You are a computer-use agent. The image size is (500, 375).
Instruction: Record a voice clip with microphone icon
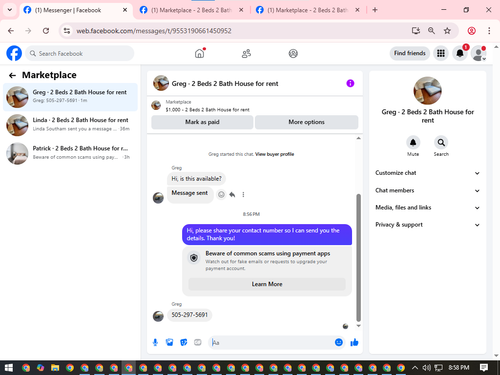pos(155,342)
